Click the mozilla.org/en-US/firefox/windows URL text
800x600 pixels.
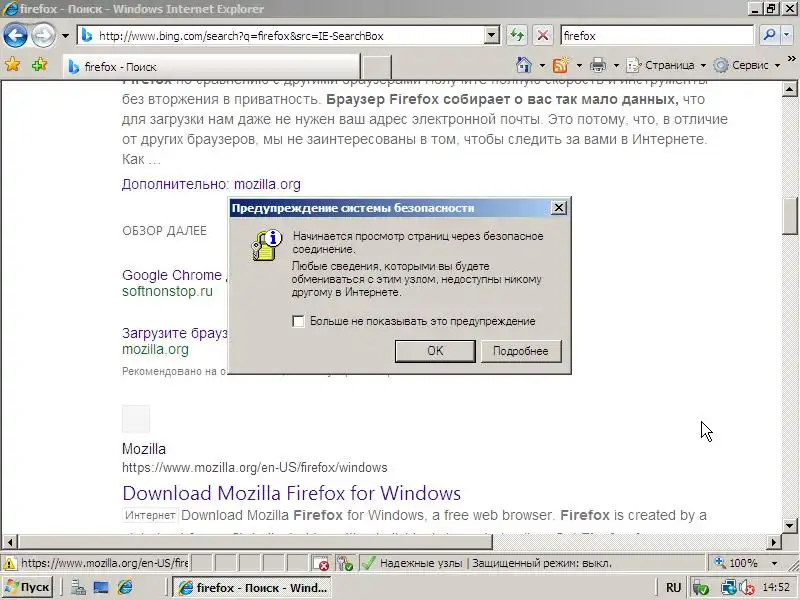pyautogui.click(x=255, y=467)
